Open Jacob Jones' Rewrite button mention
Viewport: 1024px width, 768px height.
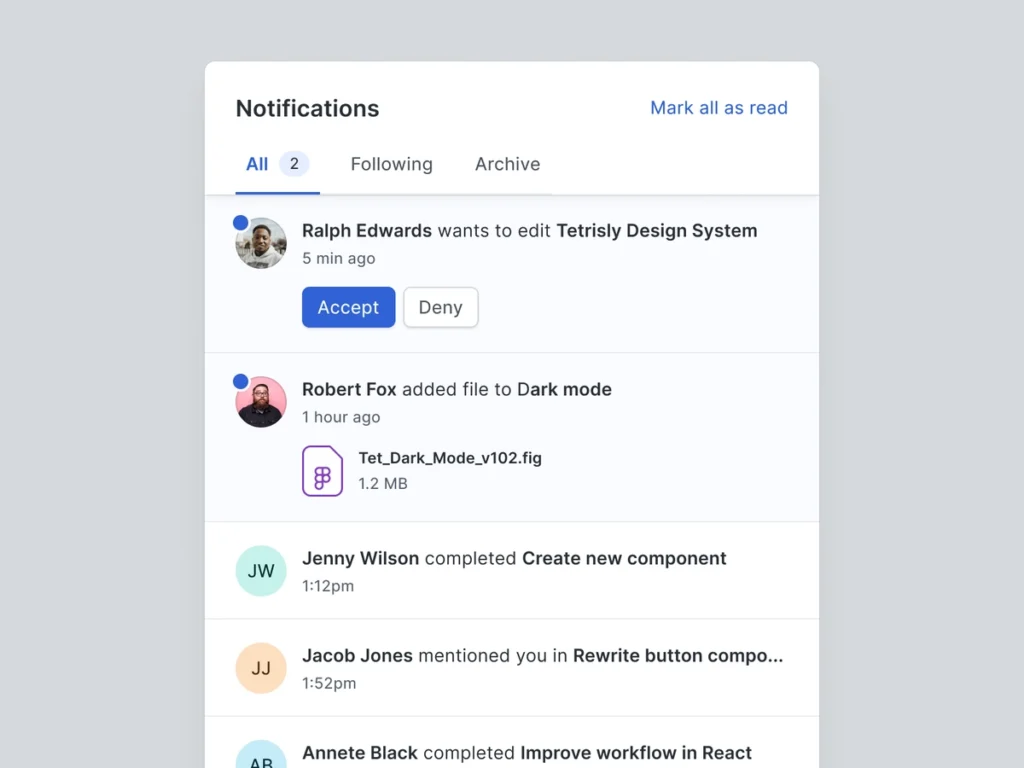click(x=677, y=656)
